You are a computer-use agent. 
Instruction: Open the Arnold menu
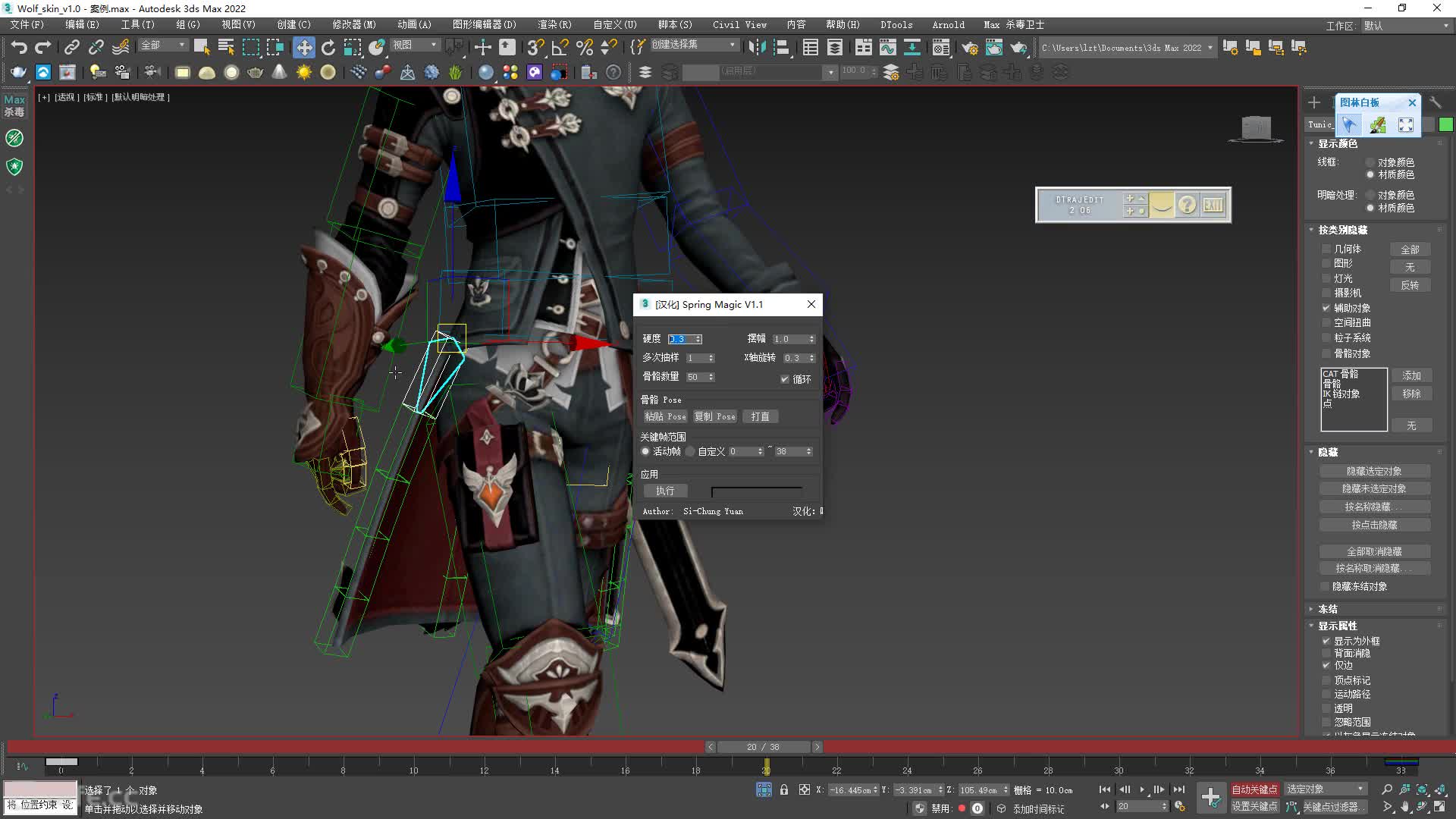coord(949,25)
